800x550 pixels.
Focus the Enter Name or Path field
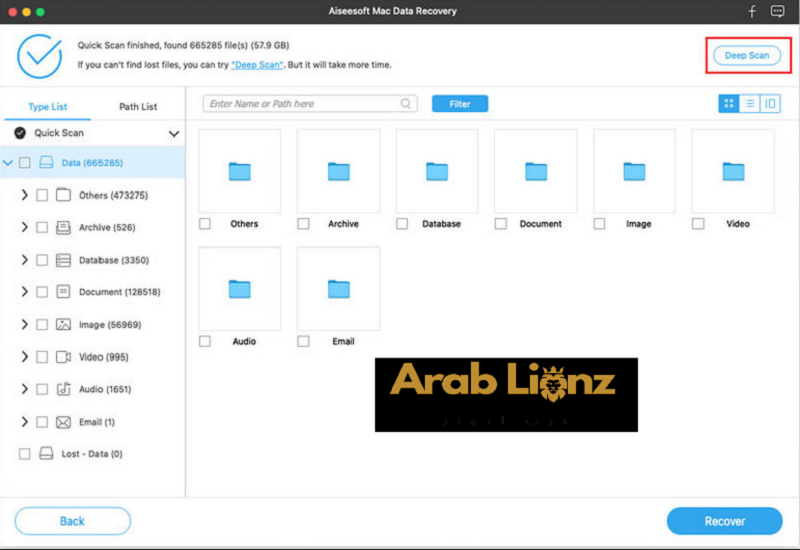(310, 104)
